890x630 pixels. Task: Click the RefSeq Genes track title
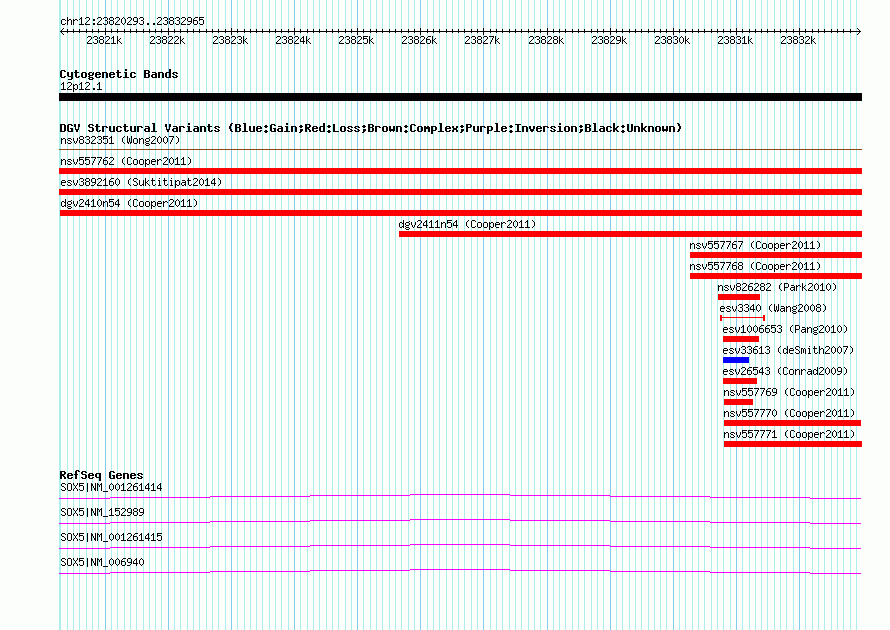(x=101, y=475)
